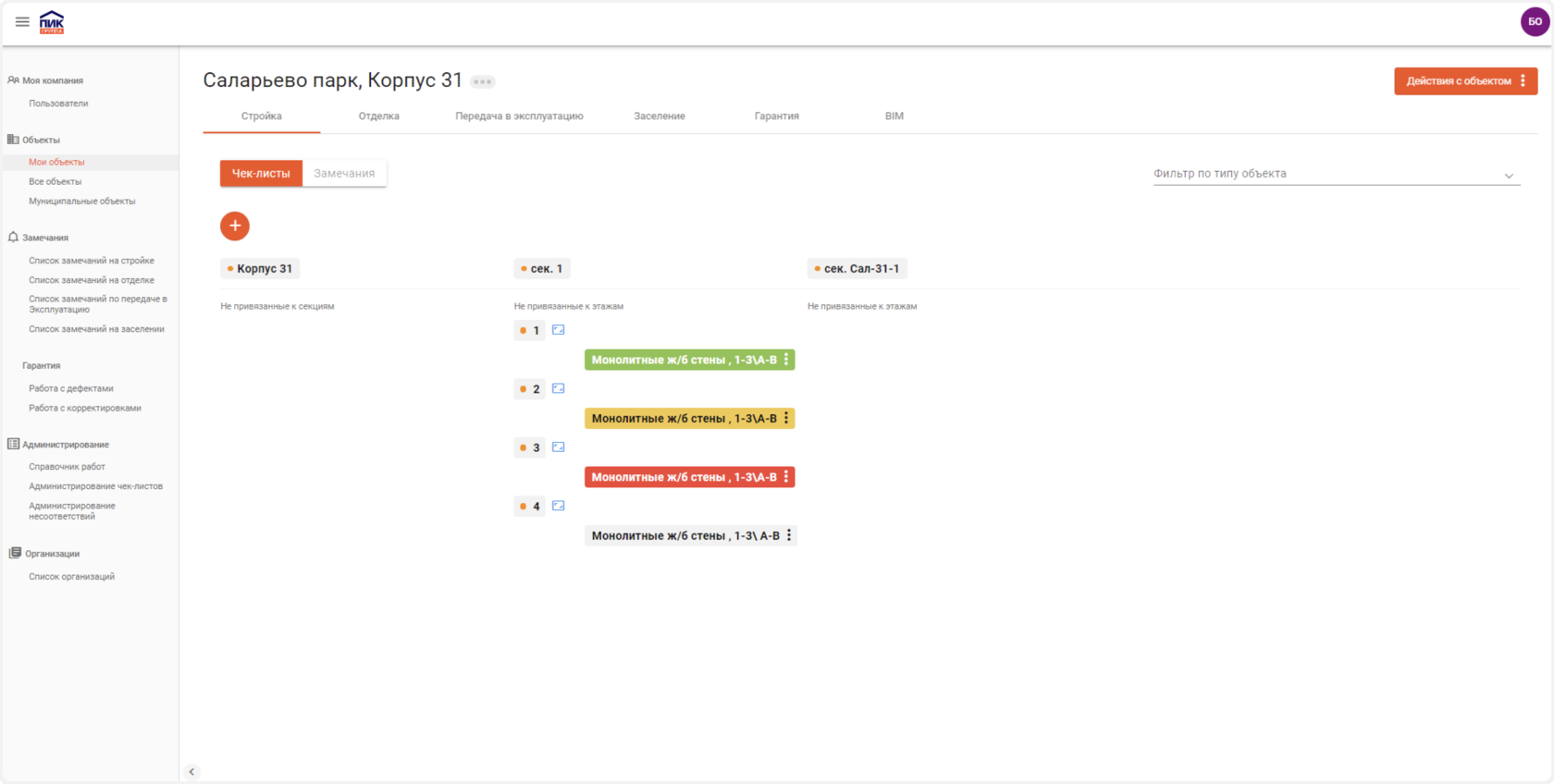Open Список замечаний на заселении
Screen dimensions: 1554x784
(x=96, y=329)
